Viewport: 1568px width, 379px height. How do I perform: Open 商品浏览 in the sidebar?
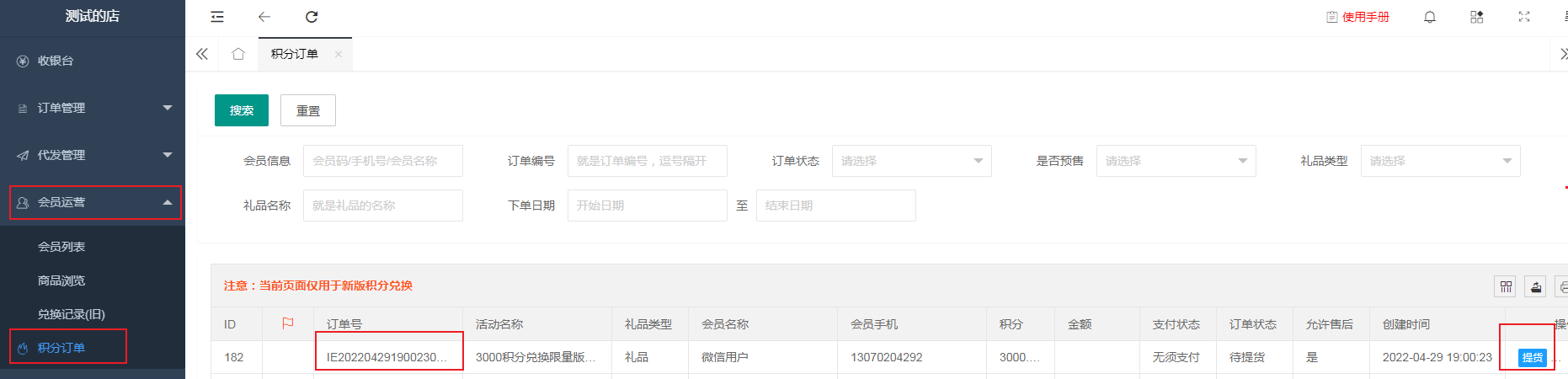point(61,280)
